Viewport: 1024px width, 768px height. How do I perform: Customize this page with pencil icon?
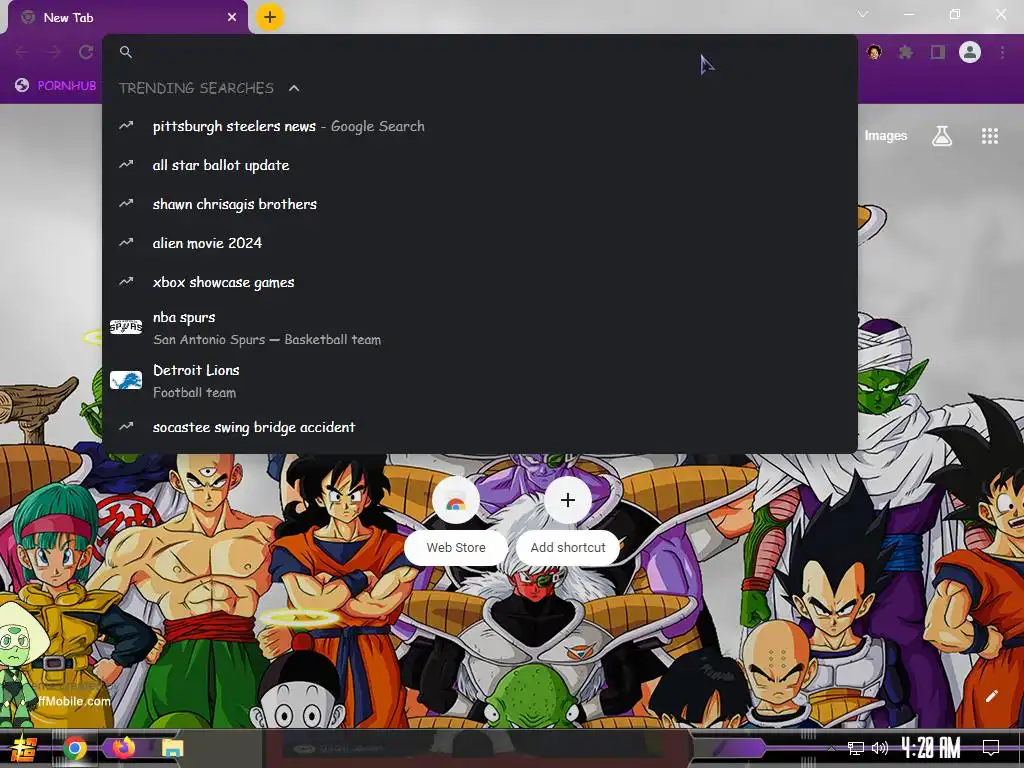coord(991,696)
